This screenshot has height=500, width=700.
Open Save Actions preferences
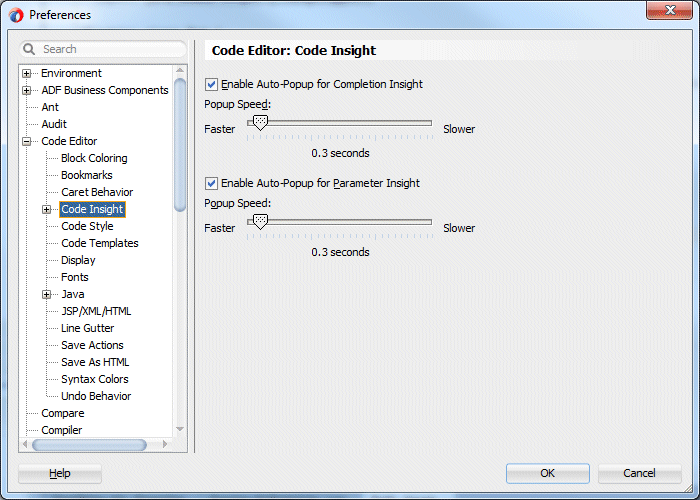pos(92,345)
